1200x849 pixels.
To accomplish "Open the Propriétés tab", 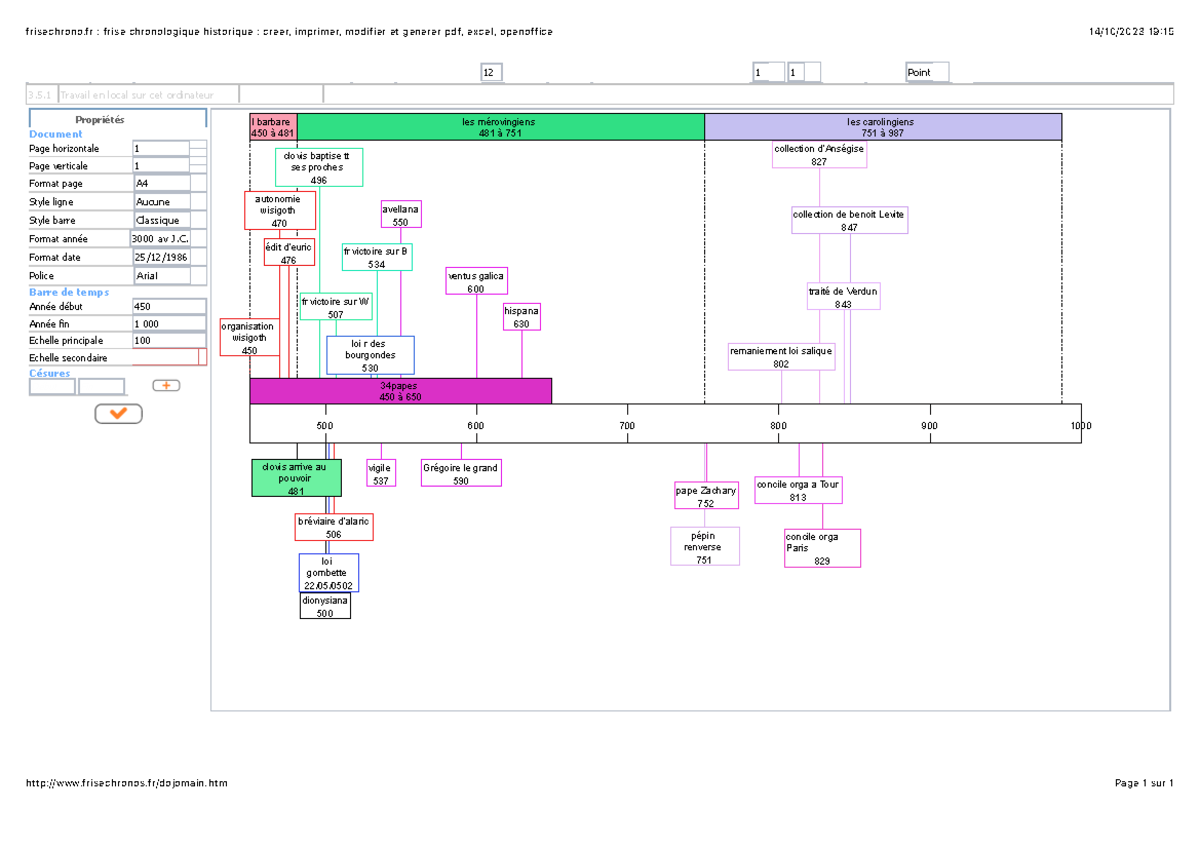I will 118,119.
